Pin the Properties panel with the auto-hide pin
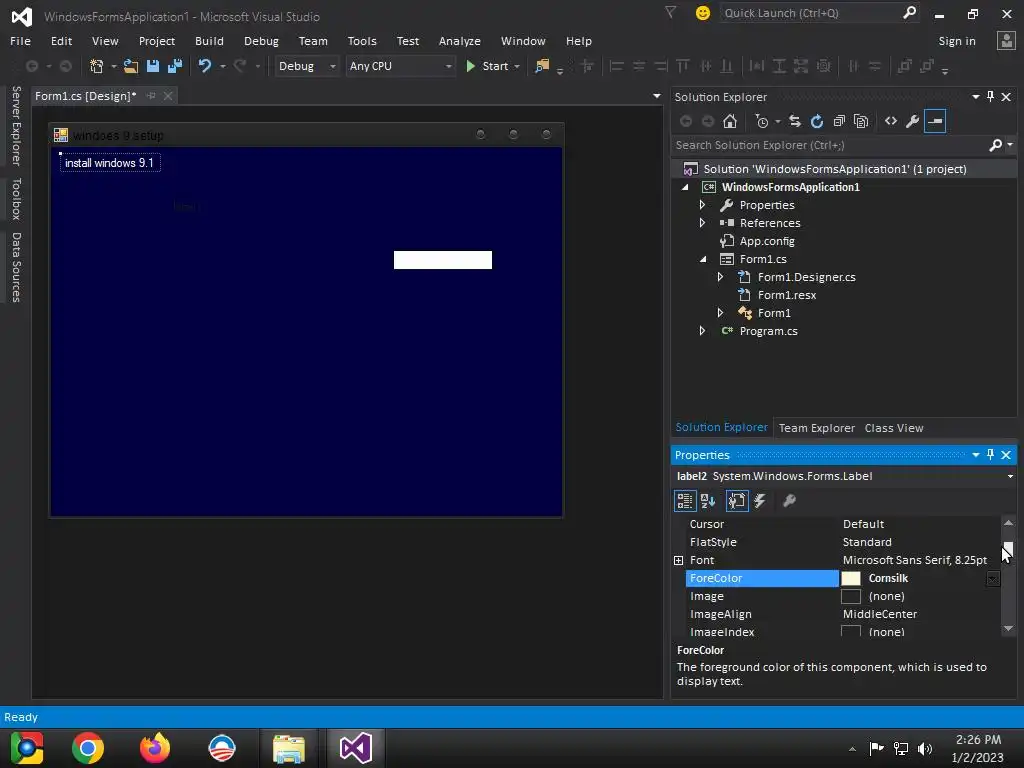 pyautogui.click(x=991, y=455)
